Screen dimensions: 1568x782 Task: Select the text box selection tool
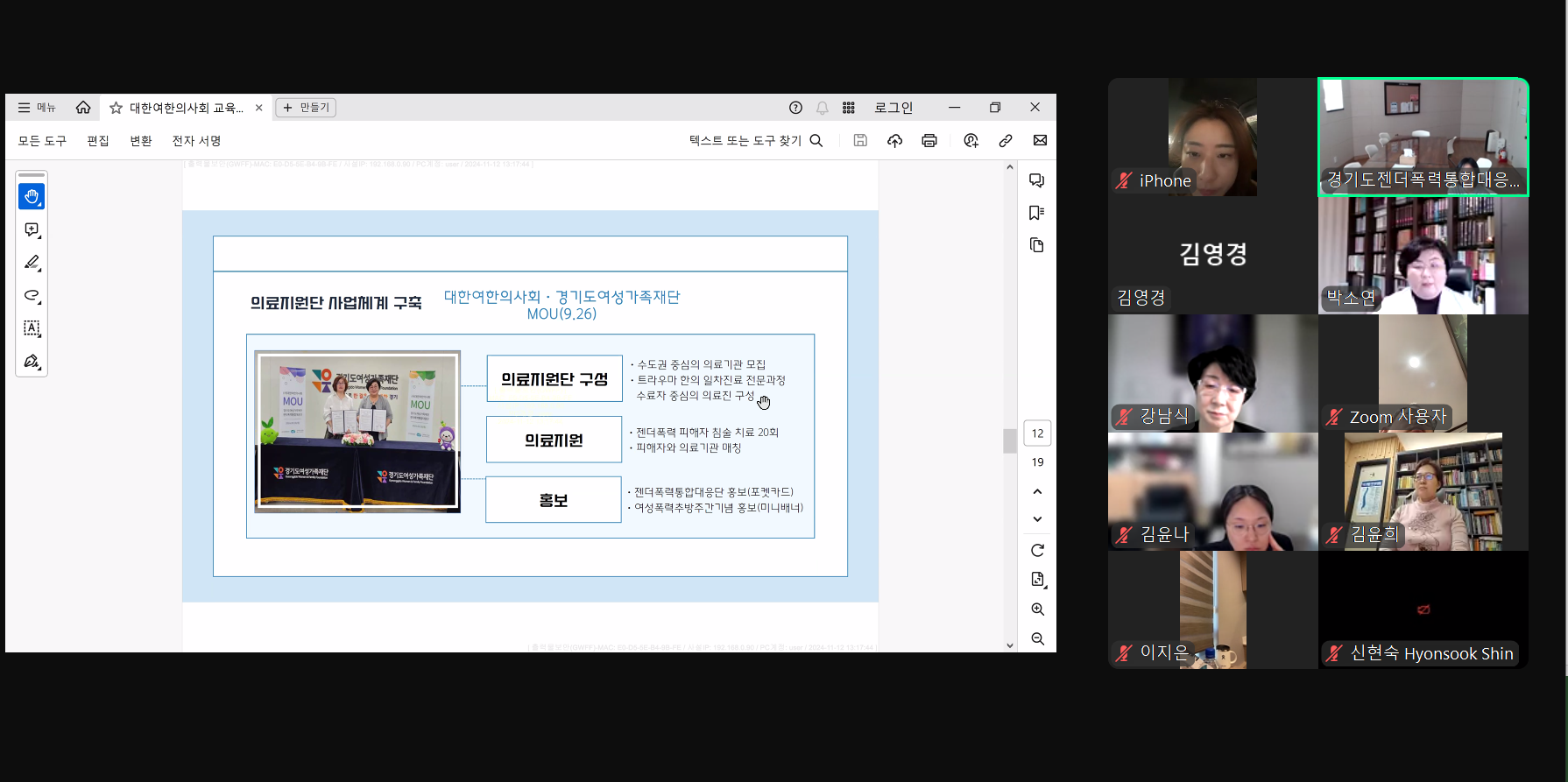coord(32,328)
